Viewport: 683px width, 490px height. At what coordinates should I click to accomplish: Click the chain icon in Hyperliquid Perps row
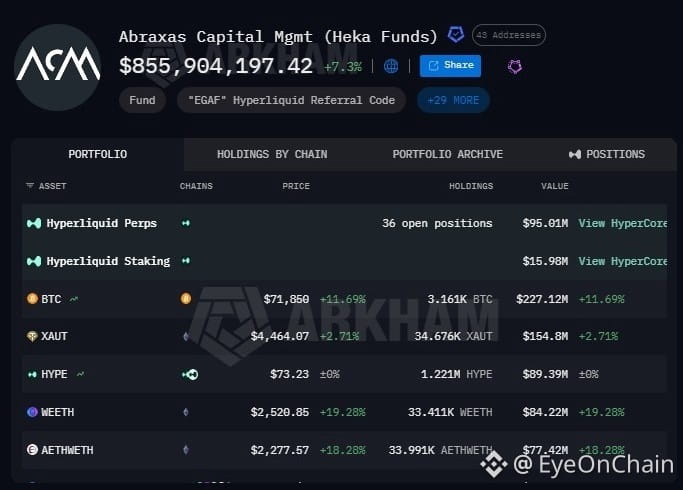click(x=186, y=223)
